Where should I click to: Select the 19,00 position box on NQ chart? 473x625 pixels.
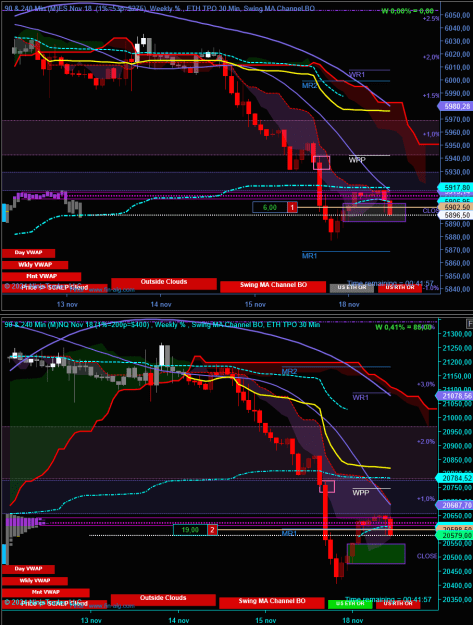190,530
